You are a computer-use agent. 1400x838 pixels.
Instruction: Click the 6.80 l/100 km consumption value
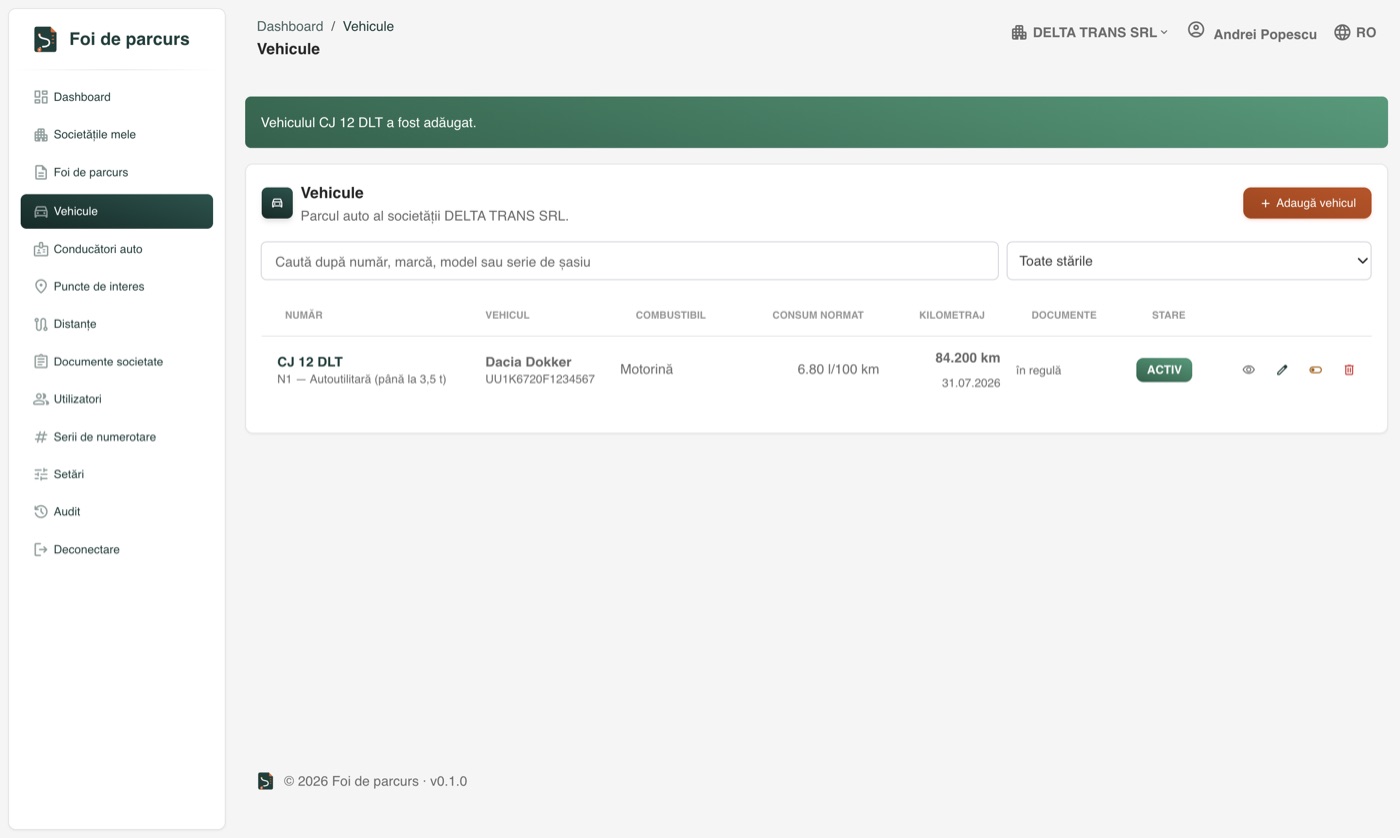coord(838,370)
